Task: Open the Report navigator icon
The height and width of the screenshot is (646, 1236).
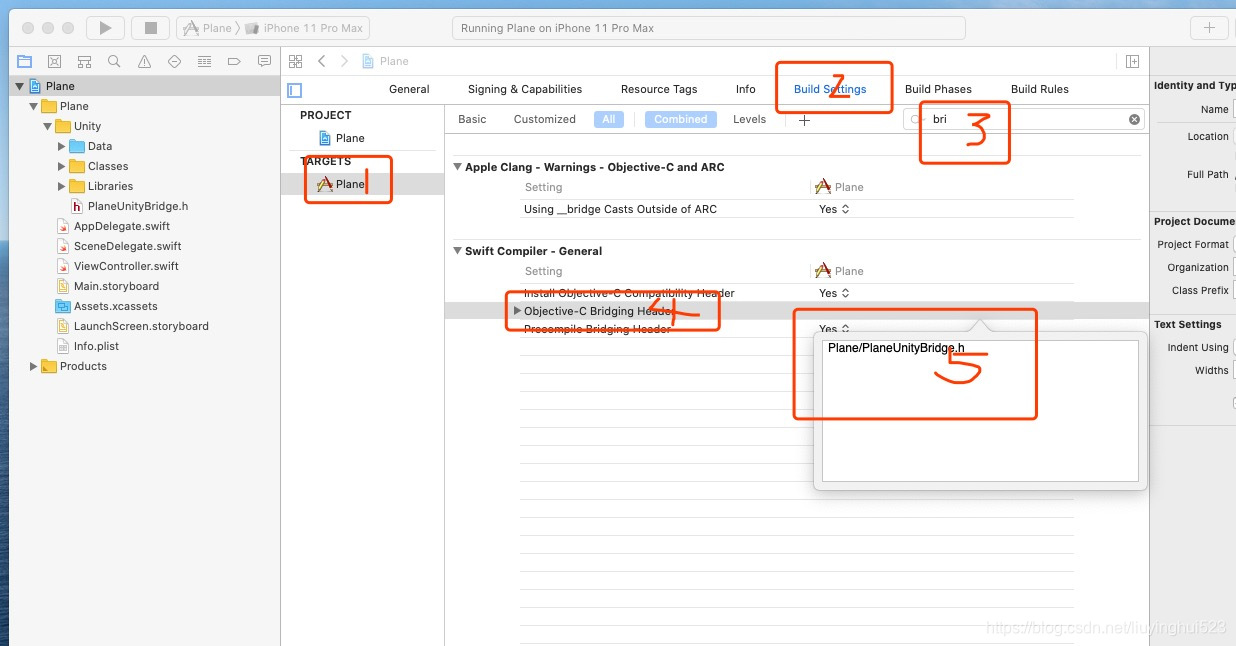Action: (x=264, y=61)
